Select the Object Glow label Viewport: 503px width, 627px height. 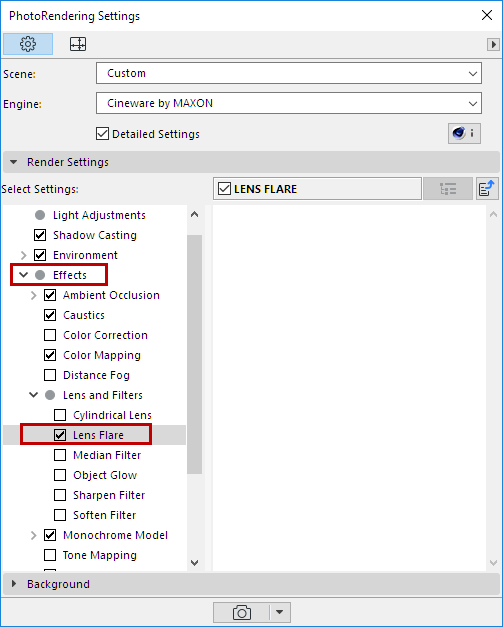tap(105, 475)
